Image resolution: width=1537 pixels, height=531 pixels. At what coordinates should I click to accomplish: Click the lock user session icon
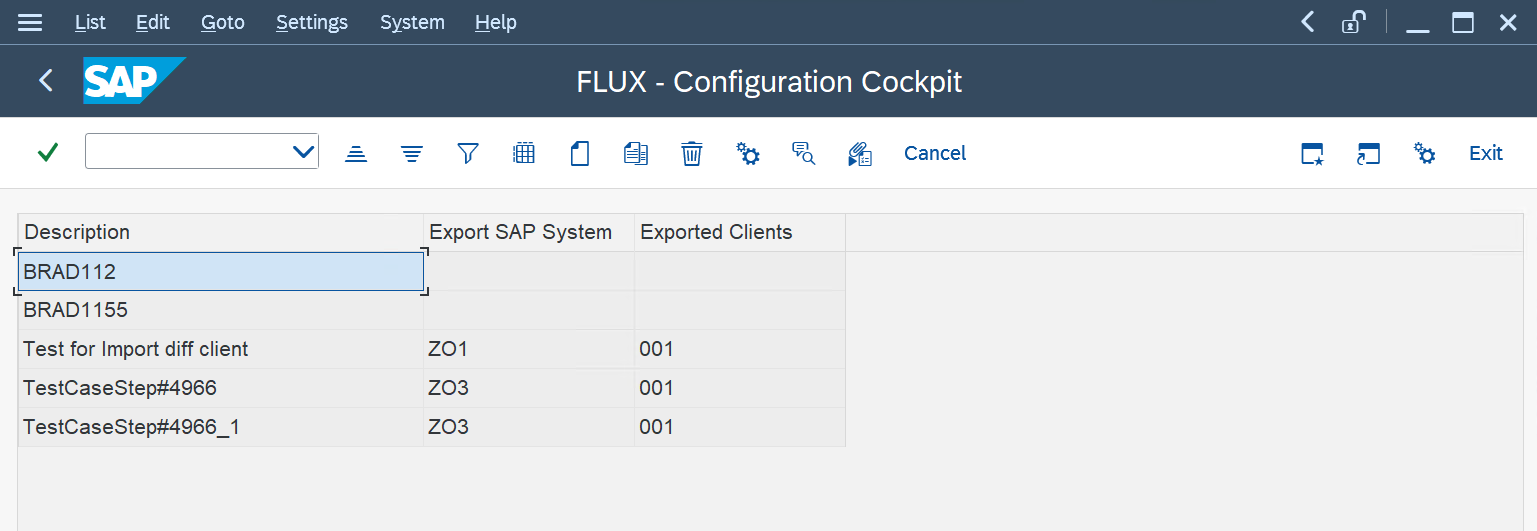pos(1354,22)
